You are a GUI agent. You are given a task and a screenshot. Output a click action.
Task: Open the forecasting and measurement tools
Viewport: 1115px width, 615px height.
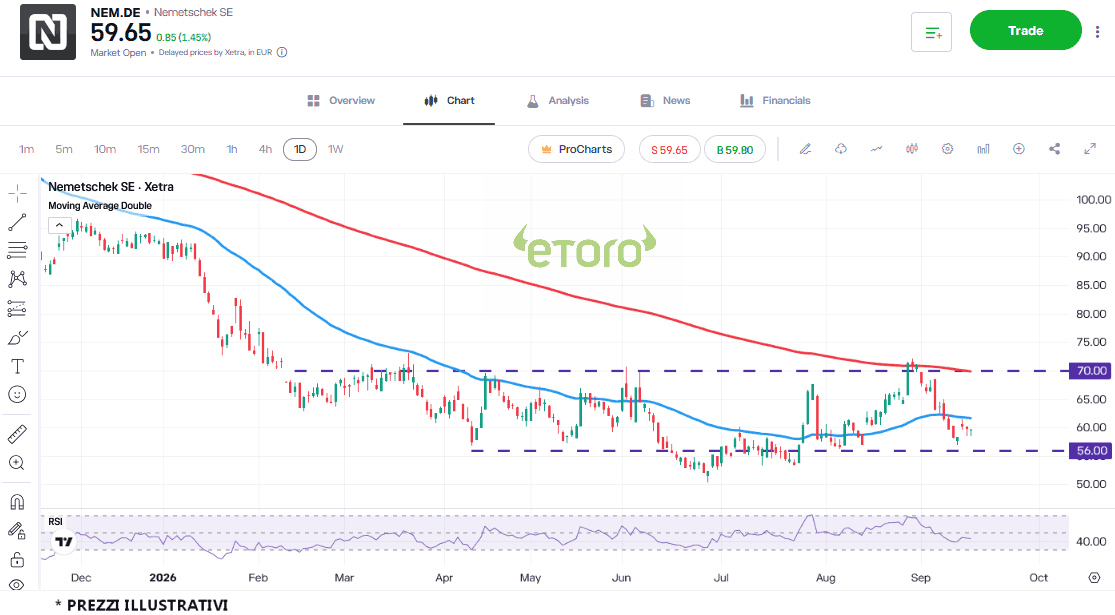[17, 308]
